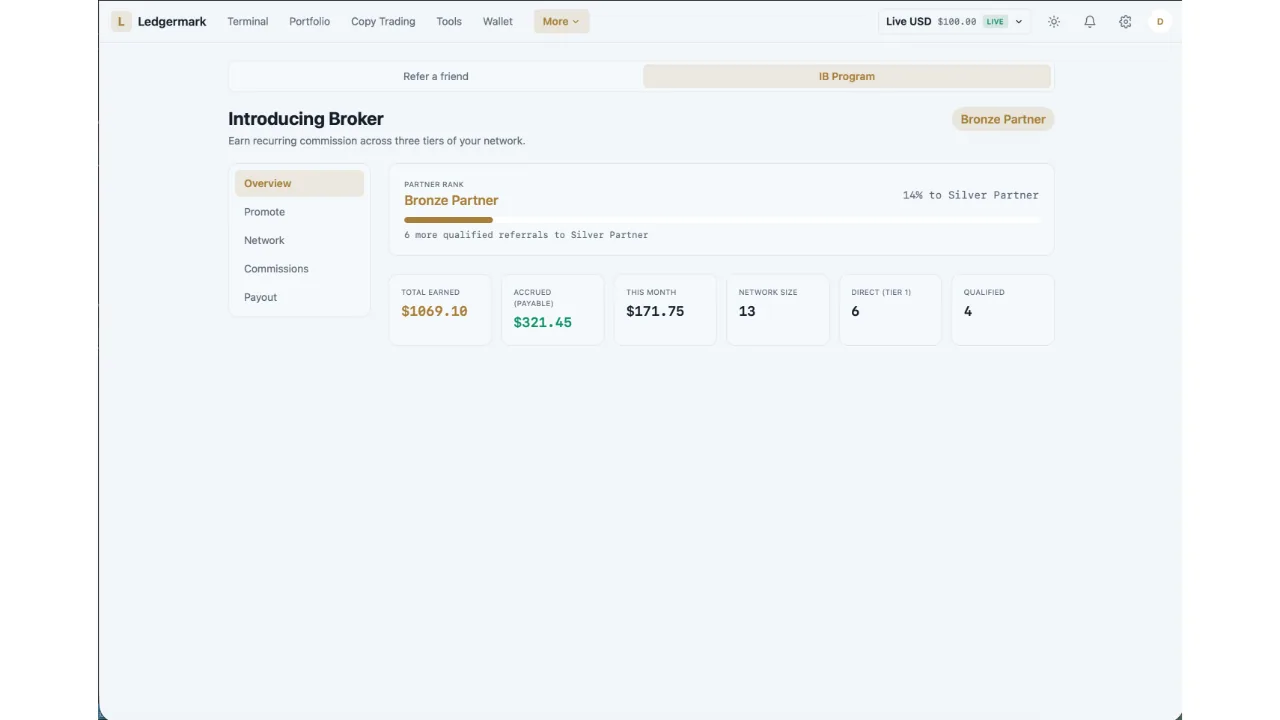Navigate to Copy Trading
Viewport: 1280px width, 720px height.
[x=383, y=21]
